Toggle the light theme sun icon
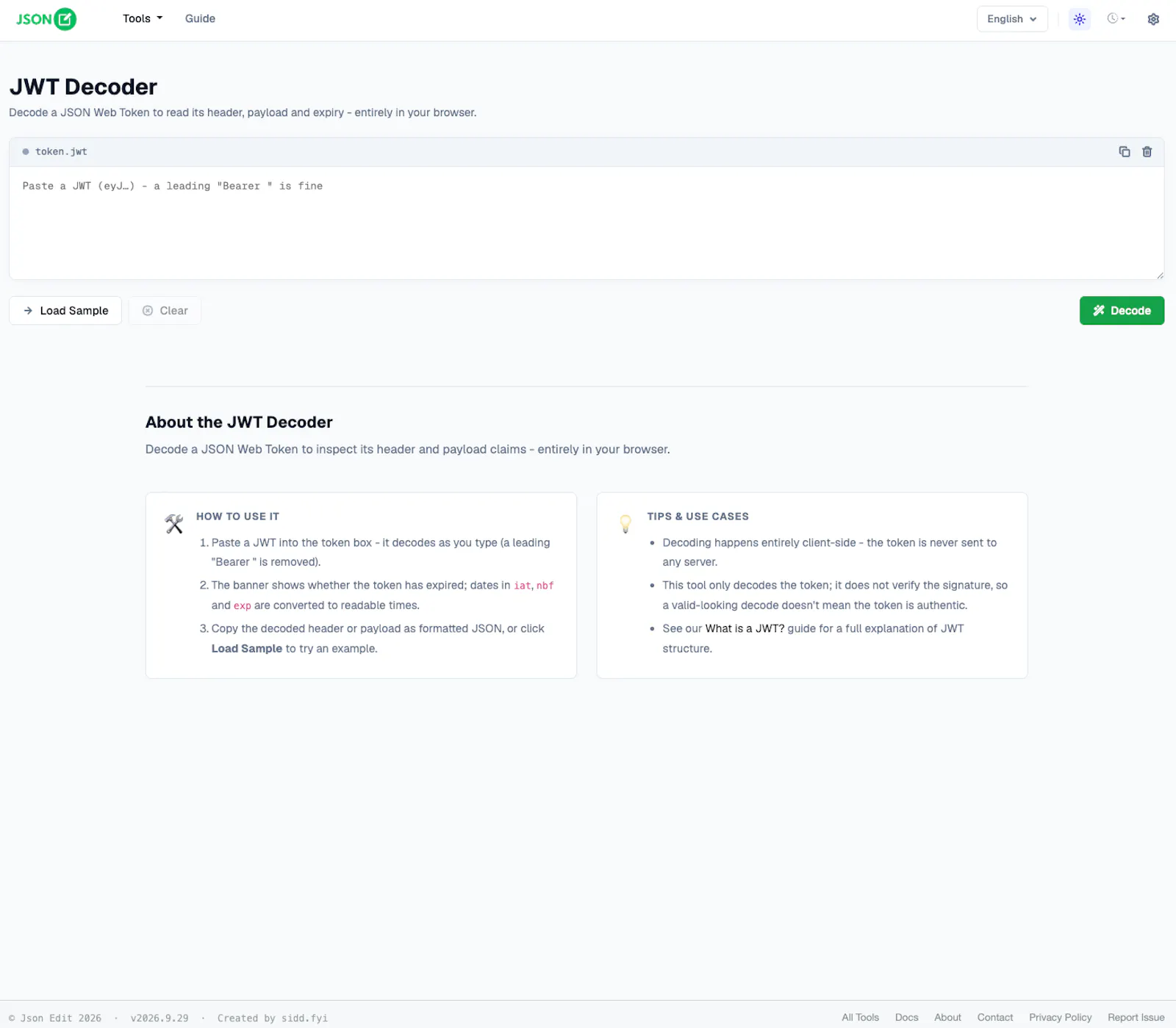This screenshot has width=1176, height=1028. [1080, 19]
